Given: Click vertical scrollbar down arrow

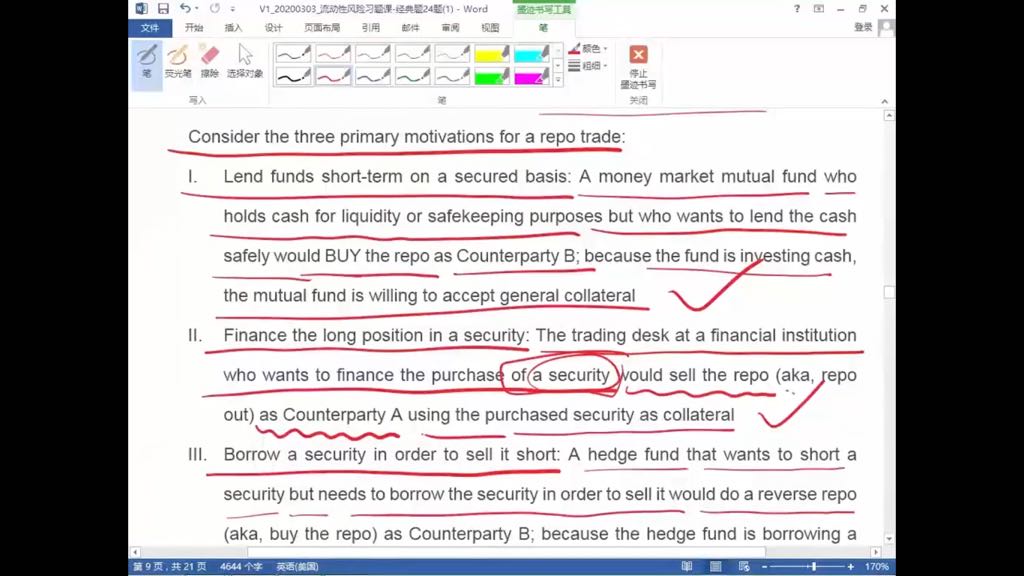Looking at the screenshot, I should 889,539.
